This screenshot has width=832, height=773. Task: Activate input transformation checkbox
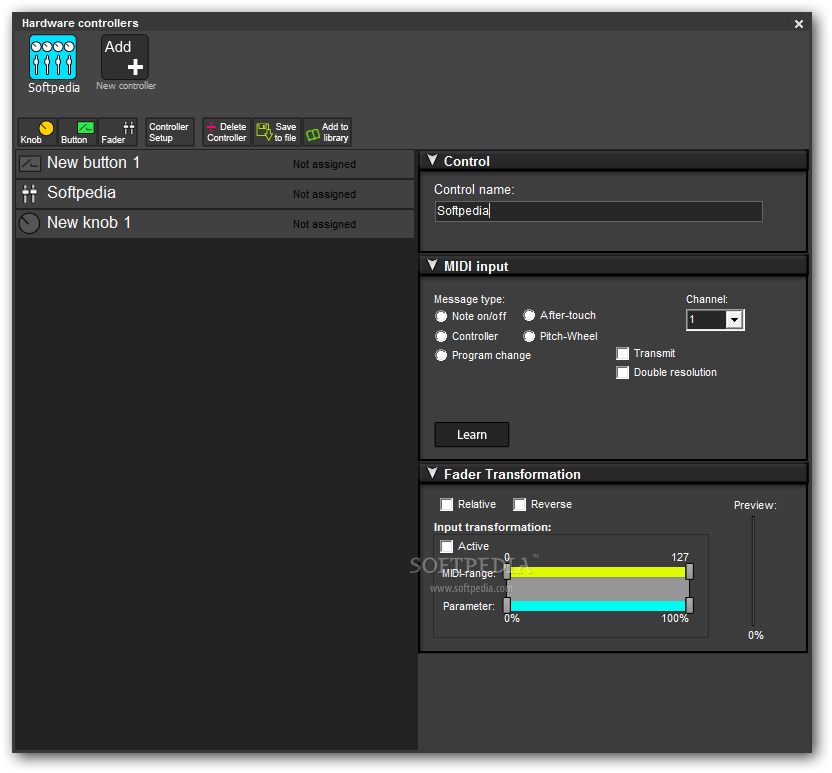pyautogui.click(x=447, y=546)
